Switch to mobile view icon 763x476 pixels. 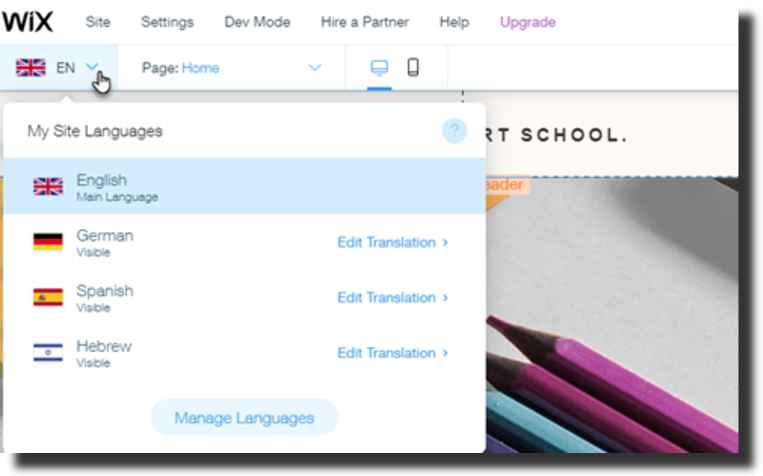coord(413,67)
